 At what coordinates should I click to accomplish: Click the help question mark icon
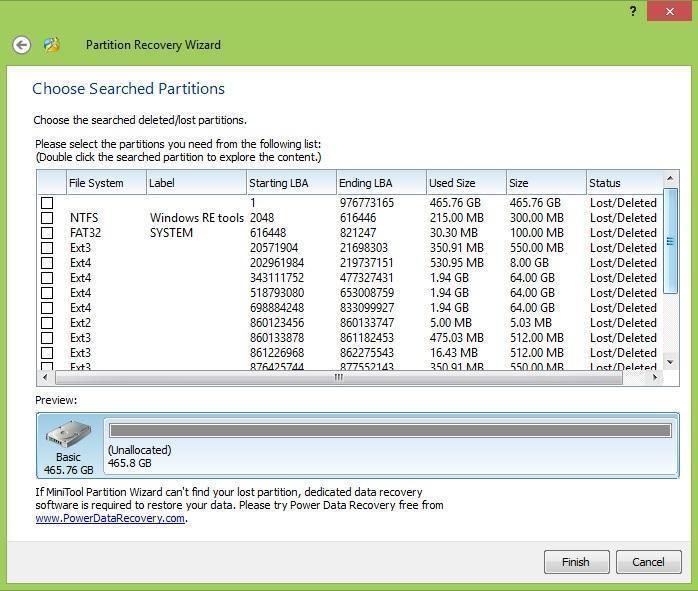[633, 11]
